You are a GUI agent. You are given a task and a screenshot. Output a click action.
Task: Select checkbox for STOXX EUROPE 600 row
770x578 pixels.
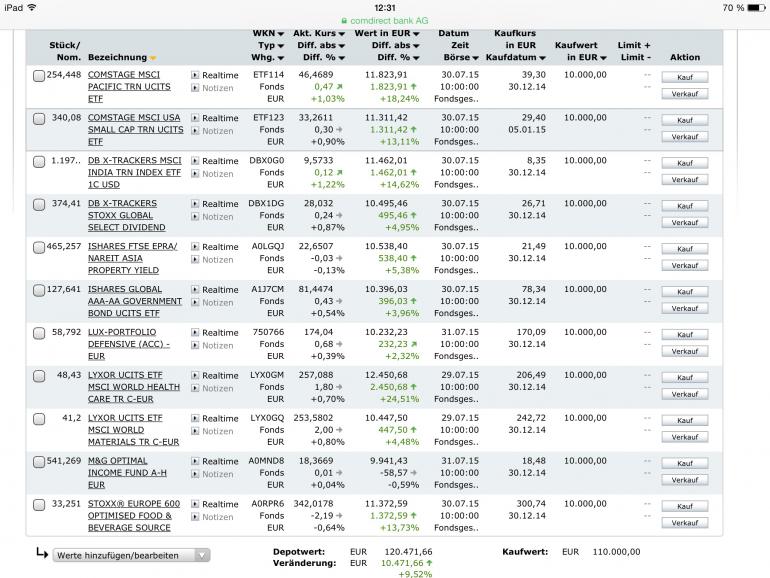[39, 505]
